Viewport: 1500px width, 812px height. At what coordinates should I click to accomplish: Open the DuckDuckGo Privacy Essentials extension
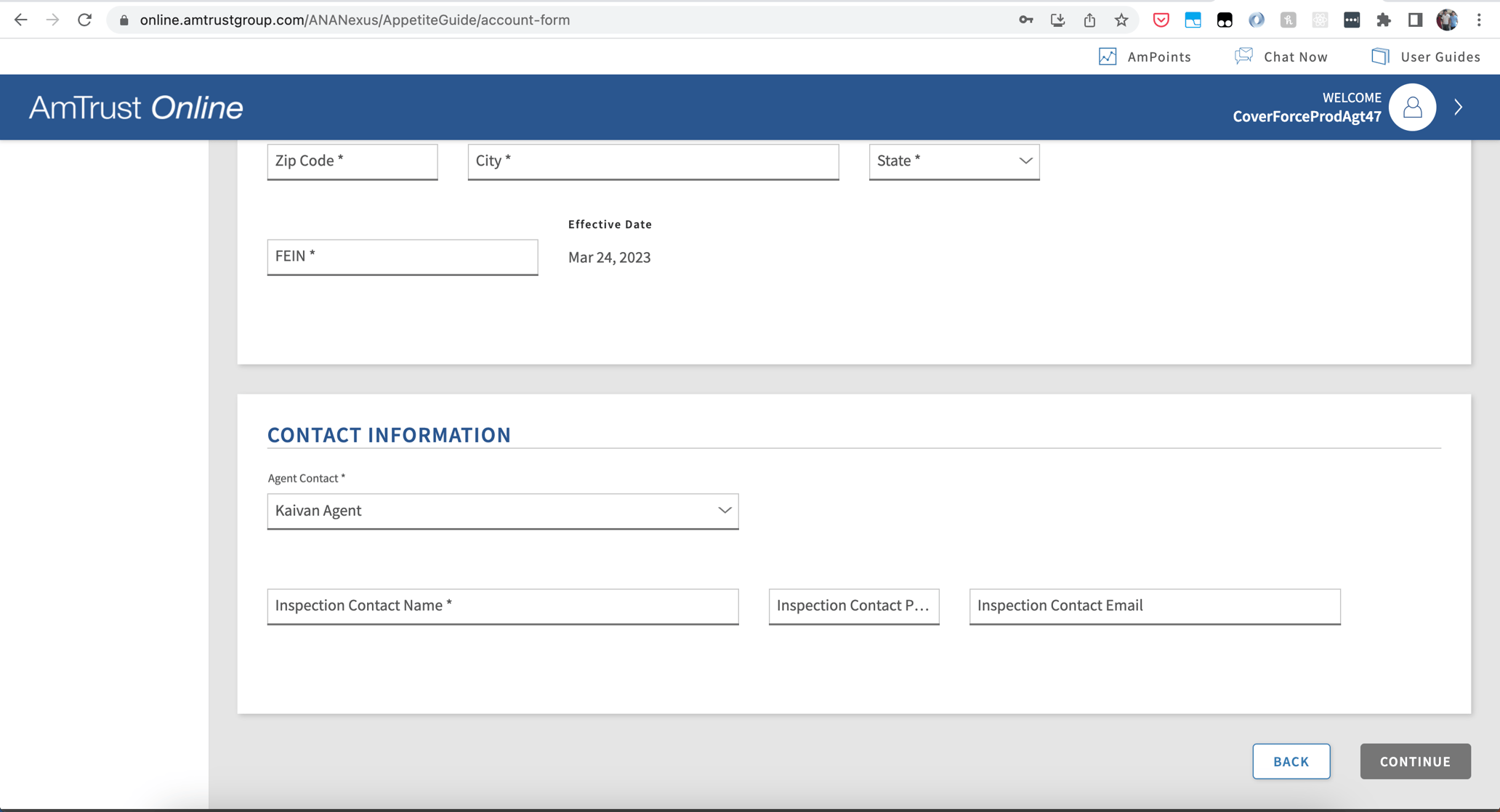point(1225,20)
